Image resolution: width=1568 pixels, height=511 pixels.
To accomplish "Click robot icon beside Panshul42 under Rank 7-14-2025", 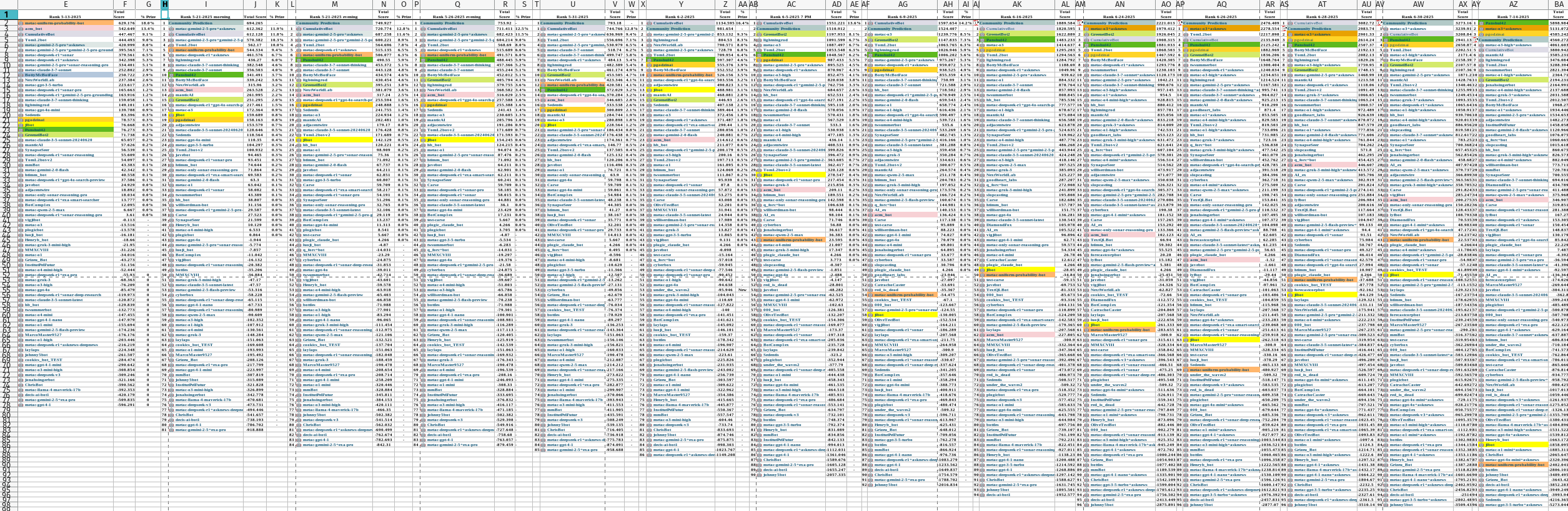I will pos(1481,23).
